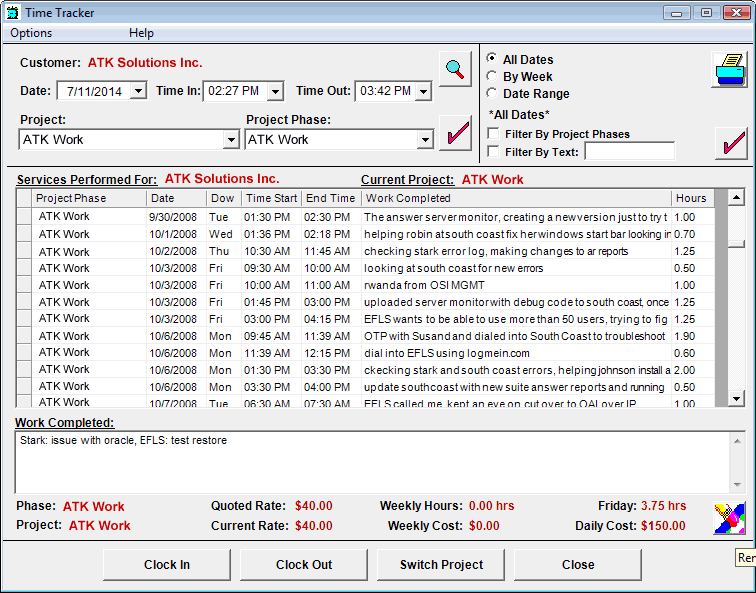Image resolution: width=756 pixels, height=593 pixels.
Task: Open the Help menu
Action: tap(141, 33)
